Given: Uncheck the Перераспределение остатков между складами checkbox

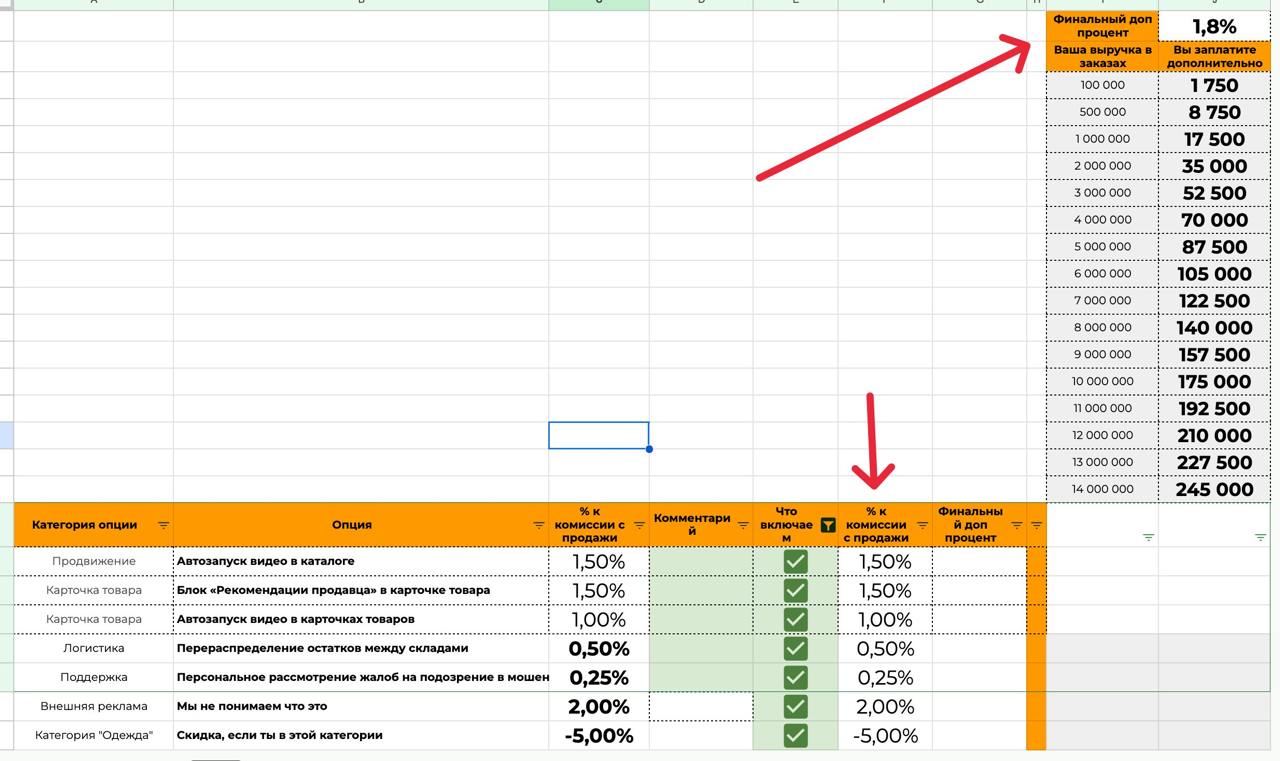Looking at the screenshot, I should point(795,649).
